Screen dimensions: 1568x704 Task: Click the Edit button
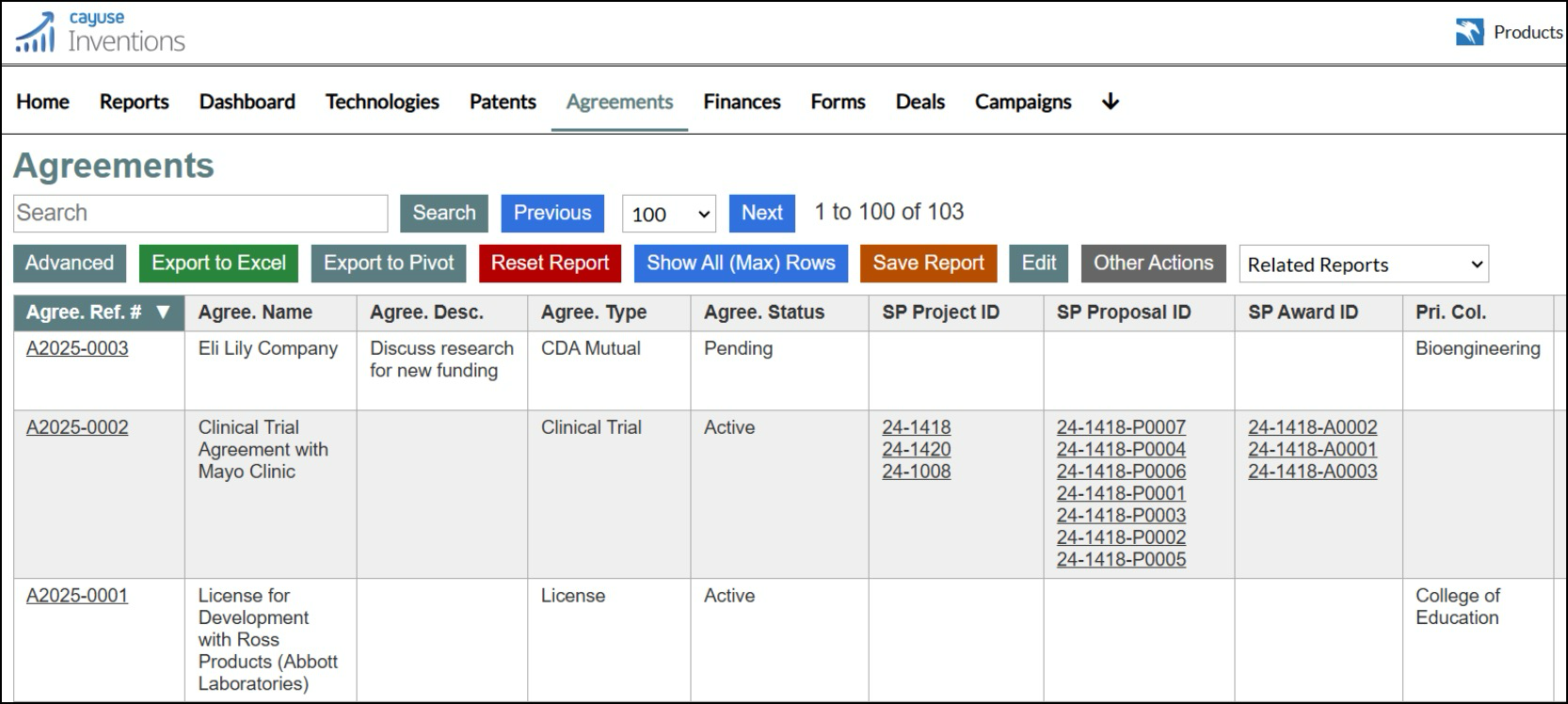point(1039,264)
